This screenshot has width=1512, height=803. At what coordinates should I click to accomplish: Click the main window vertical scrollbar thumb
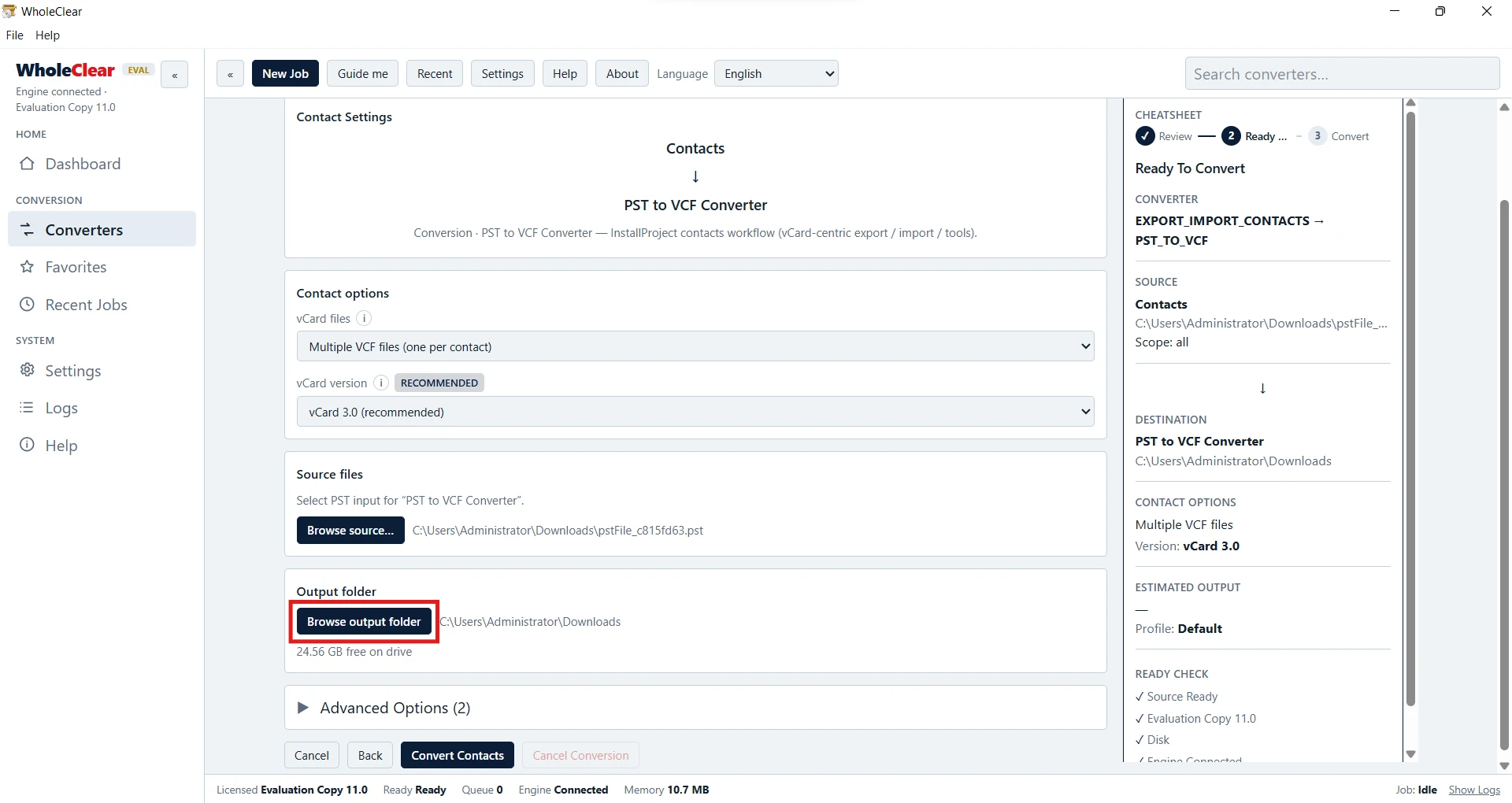point(1504,475)
